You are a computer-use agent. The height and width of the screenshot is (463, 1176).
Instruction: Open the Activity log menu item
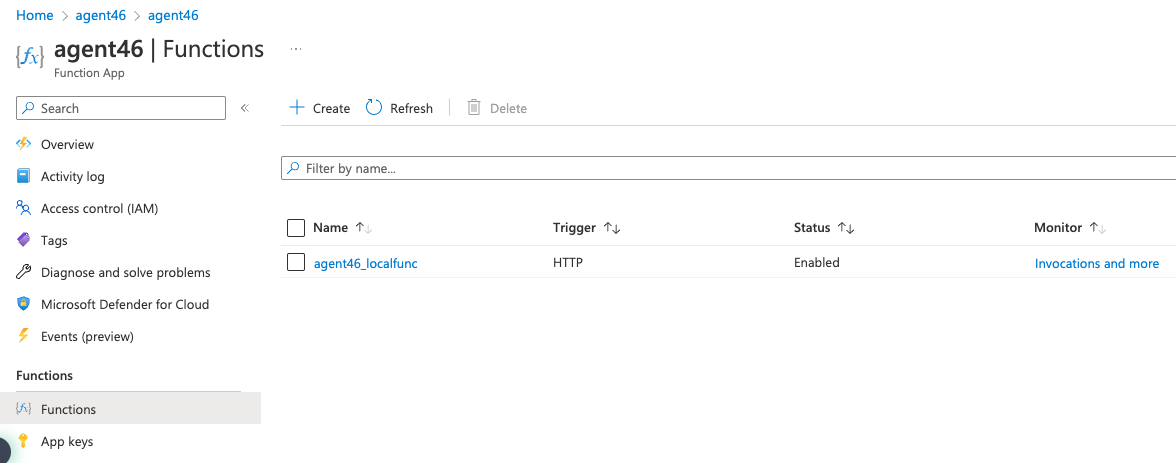point(73,176)
